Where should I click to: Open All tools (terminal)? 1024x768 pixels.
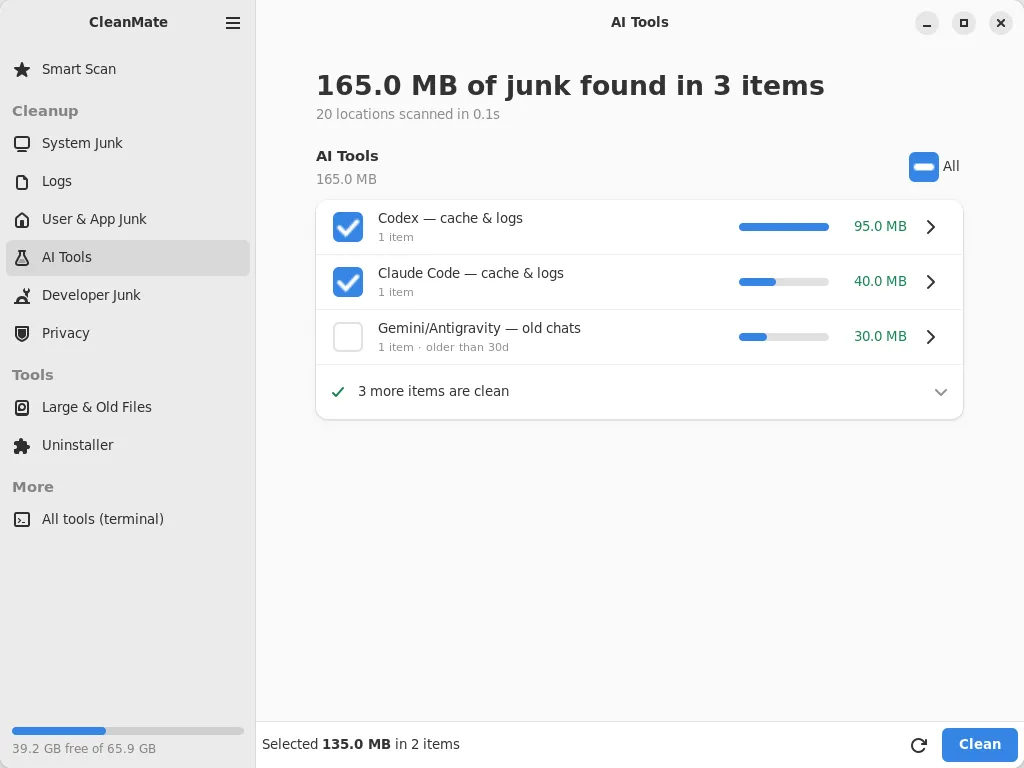pos(128,519)
